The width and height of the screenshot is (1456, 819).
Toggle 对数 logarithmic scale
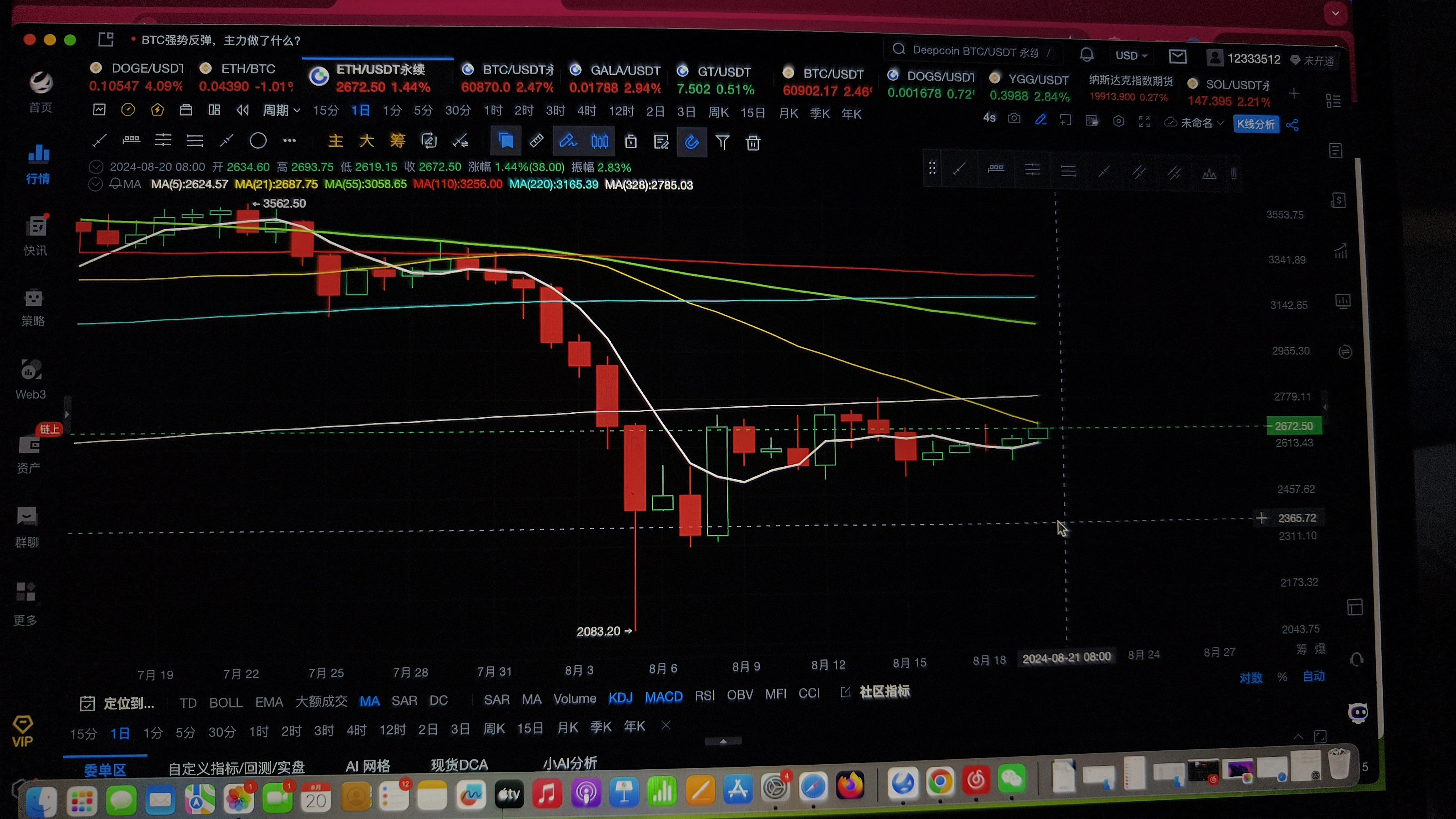pos(1250,678)
